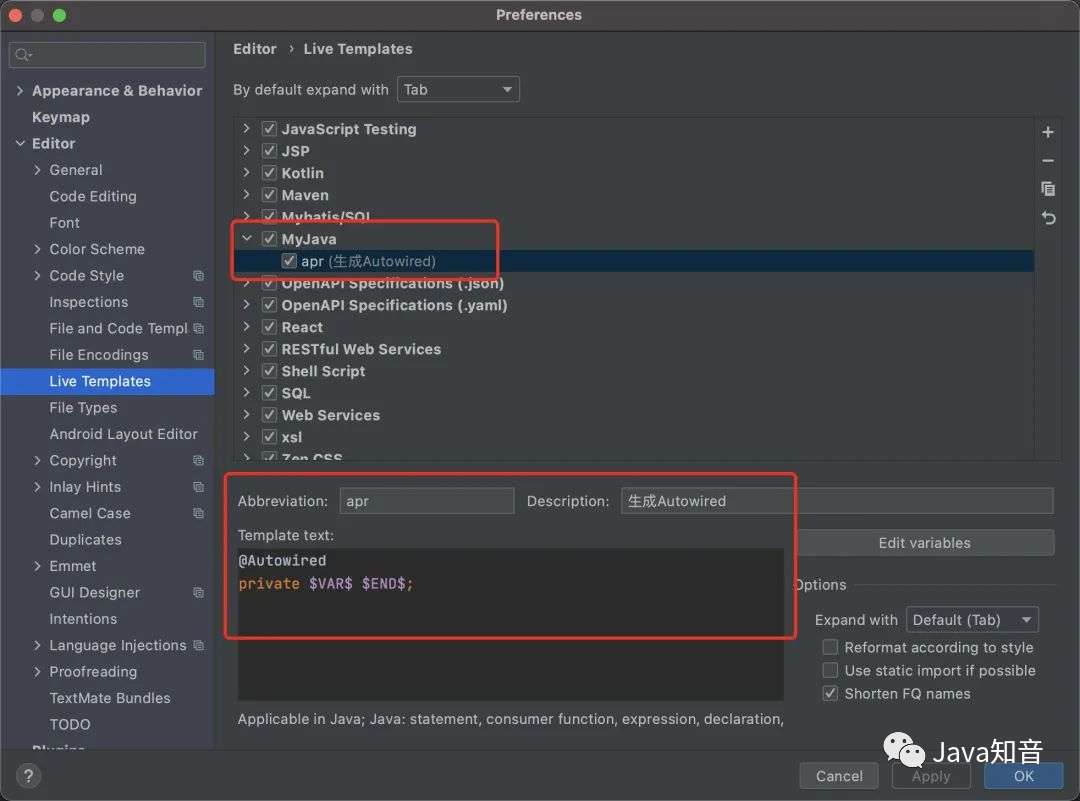Open the Keymap settings page
Viewport: 1080px width, 801px height.
(61, 117)
